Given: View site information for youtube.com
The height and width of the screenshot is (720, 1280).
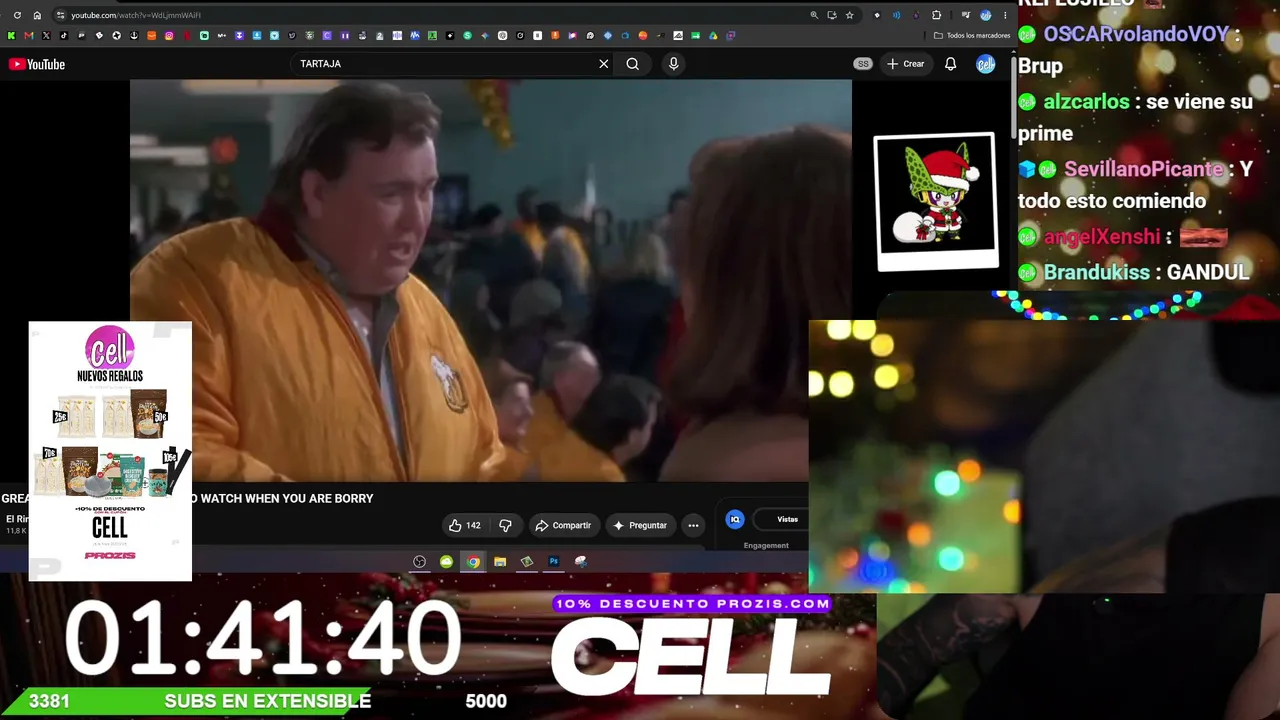Looking at the screenshot, I should pyautogui.click(x=60, y=15).
